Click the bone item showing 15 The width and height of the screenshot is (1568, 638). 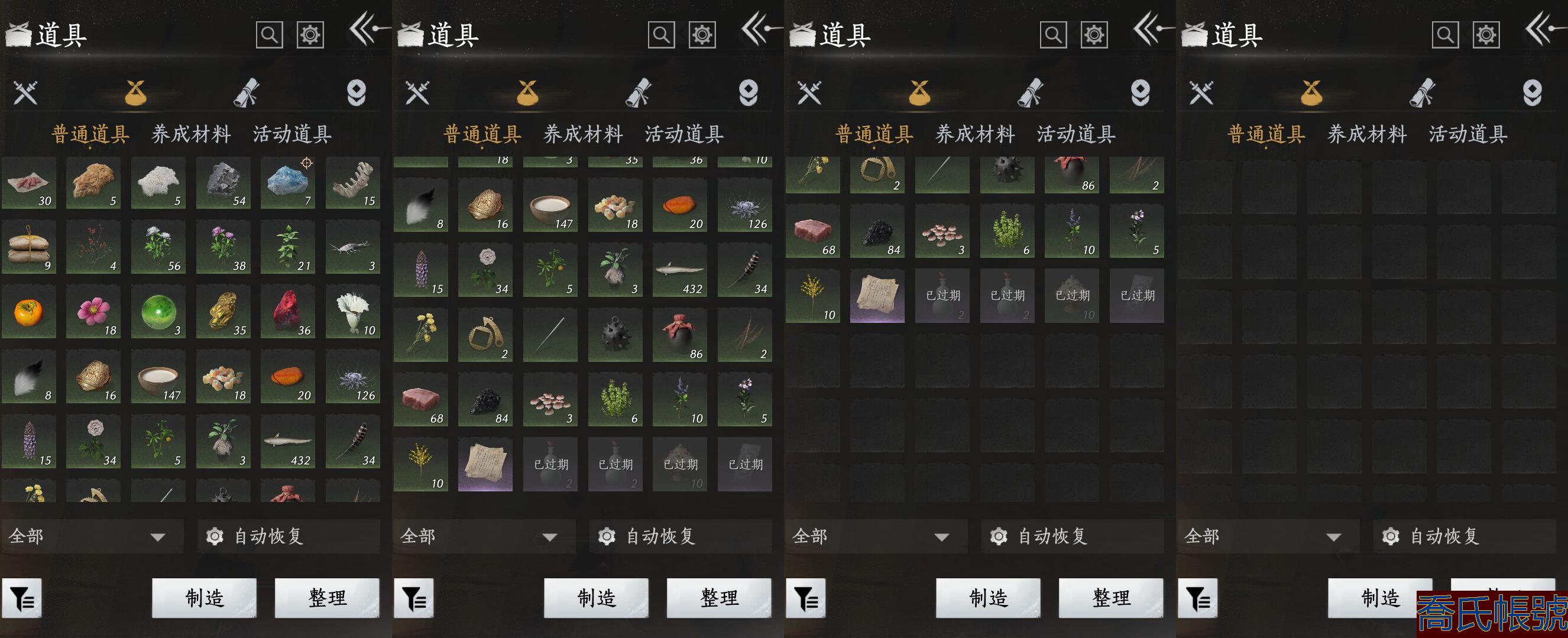coord(352,183)
